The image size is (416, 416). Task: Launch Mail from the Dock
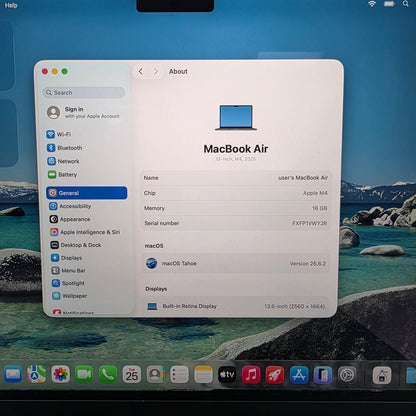(13, 374)
